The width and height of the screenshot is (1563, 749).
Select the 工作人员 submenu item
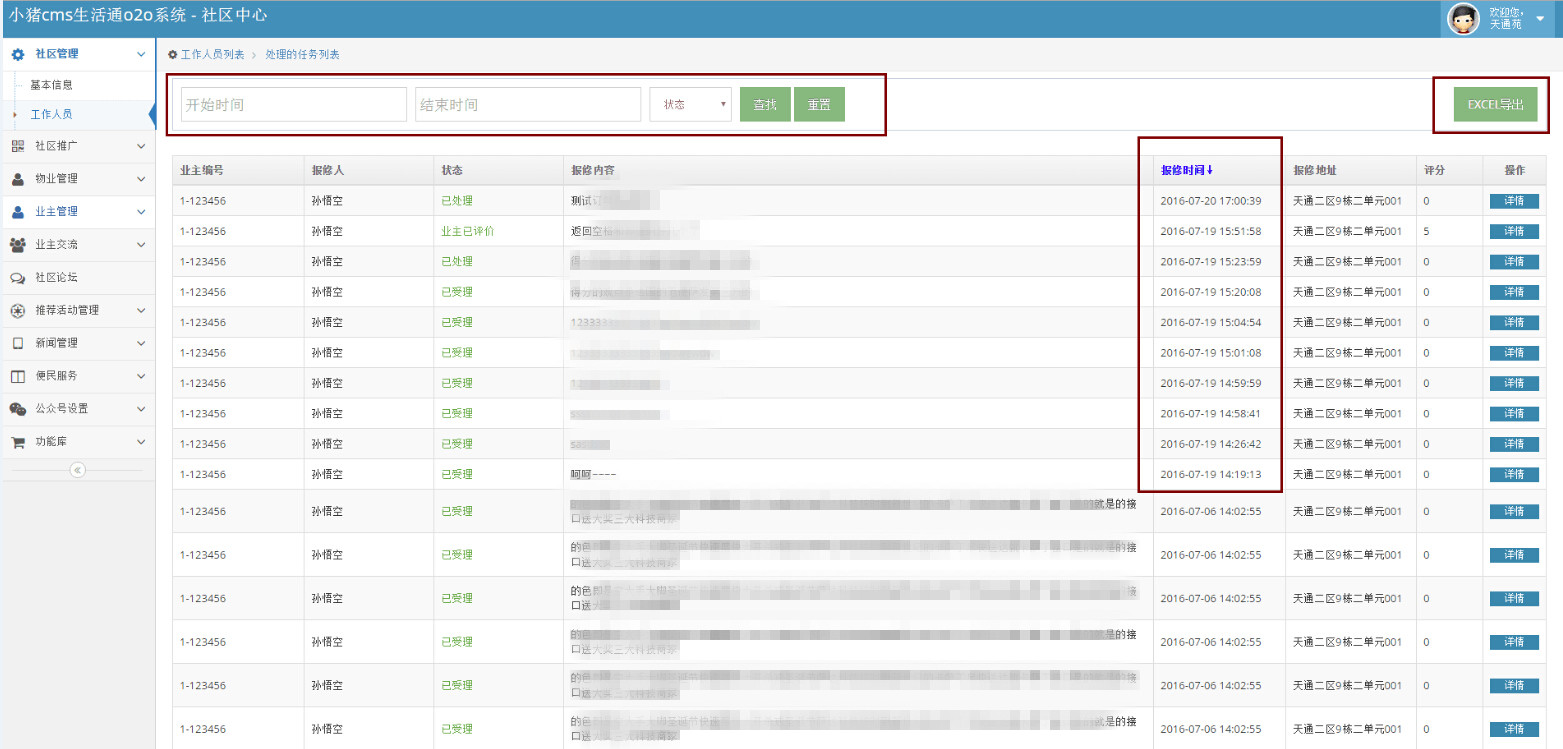(x=51, y=115)
